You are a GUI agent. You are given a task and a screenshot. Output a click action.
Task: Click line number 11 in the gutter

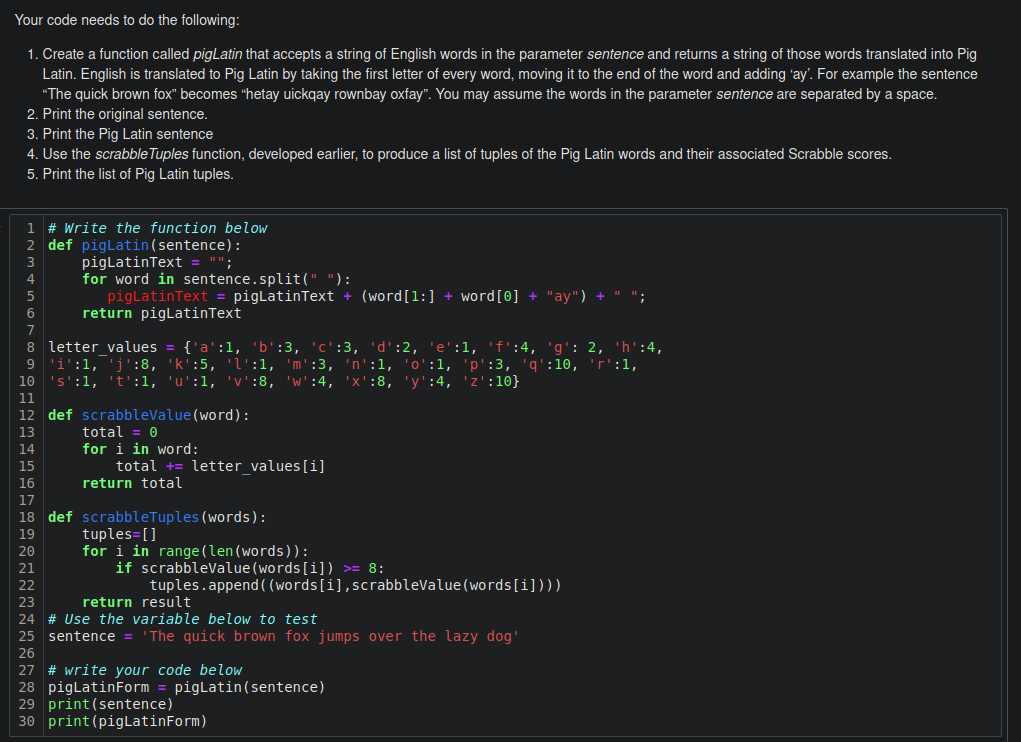[x=27, y=398]
